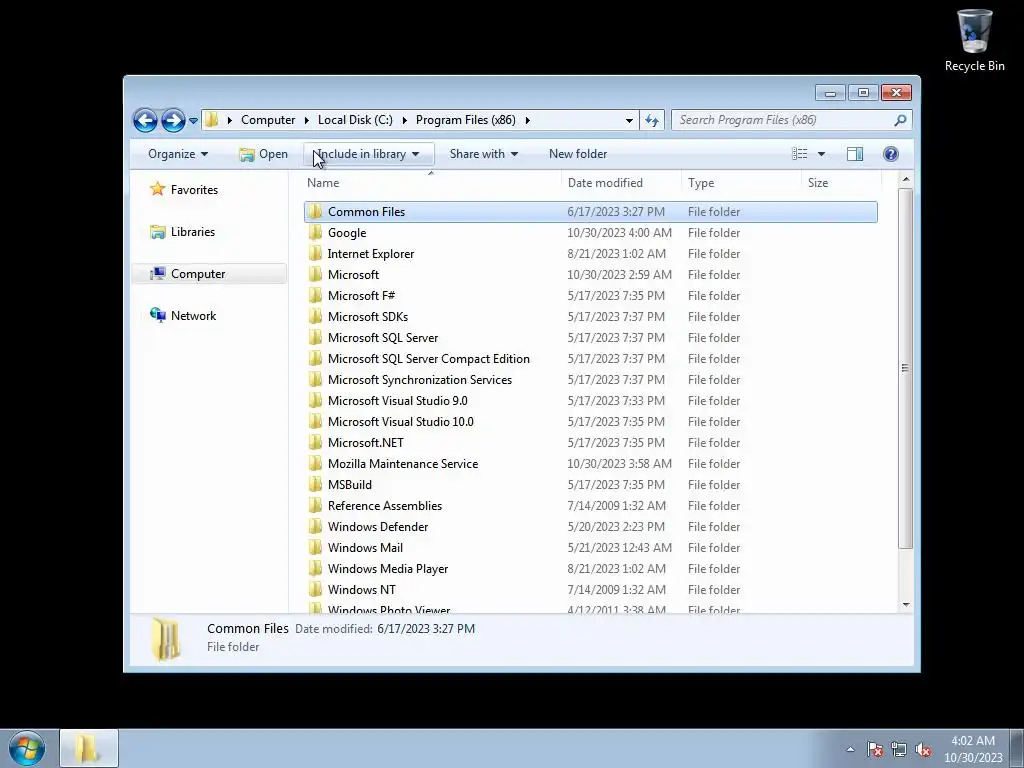The height and width of the screenshot is (768, 1024).
Task: Select the Internet Explorer folder icon
Action: coord(315,253)
